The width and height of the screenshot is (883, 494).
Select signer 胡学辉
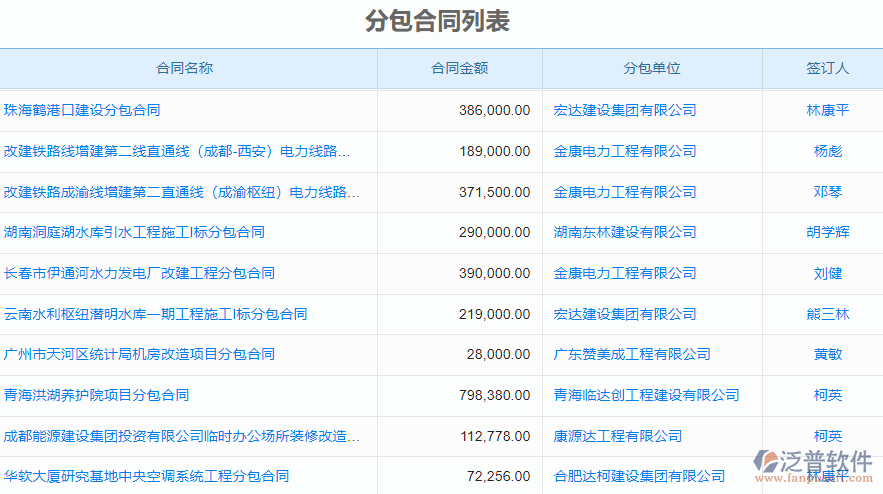coord(827,232)
